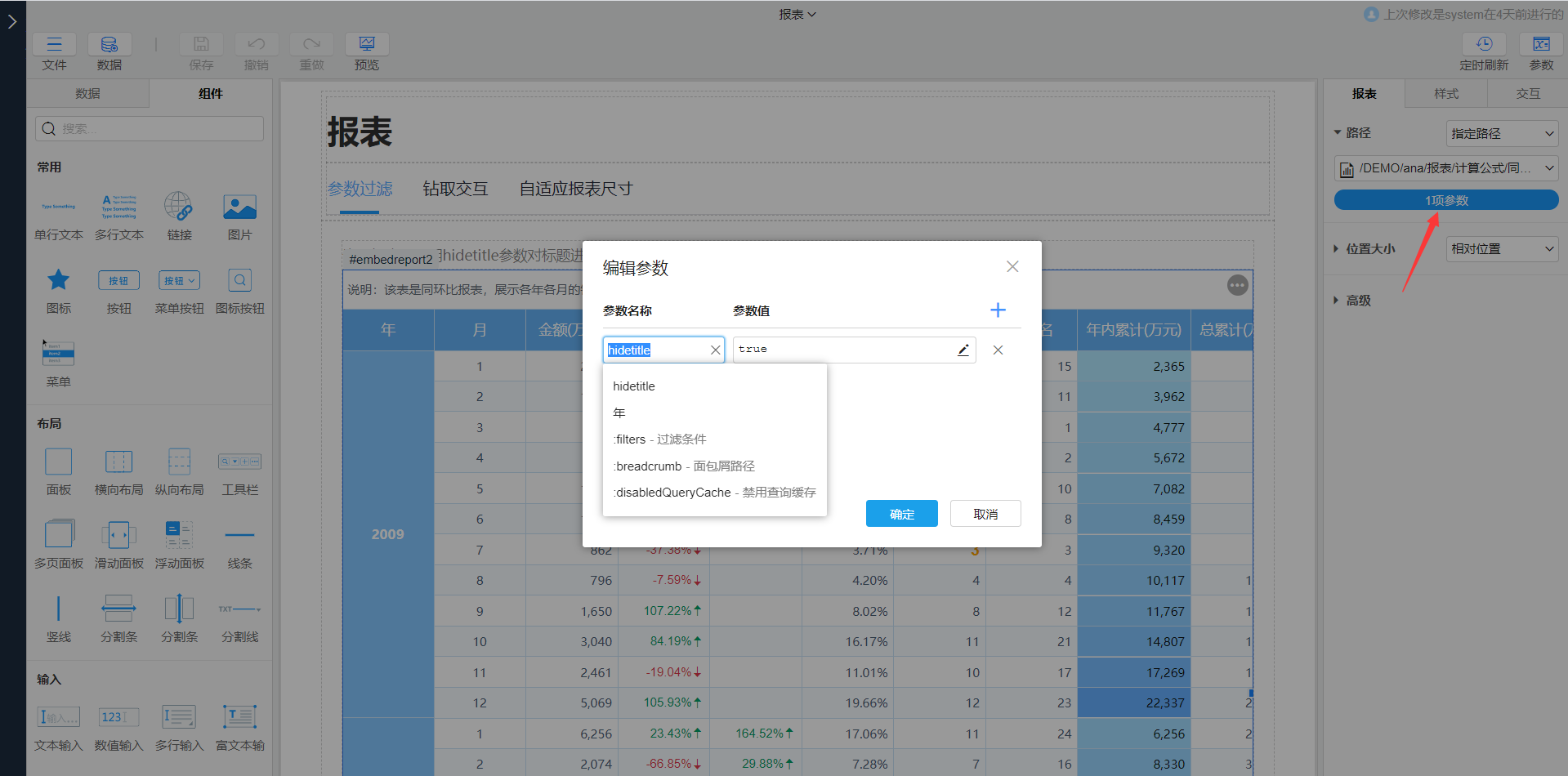Click the 预览 preview toolbar icon

click(367, 52)
